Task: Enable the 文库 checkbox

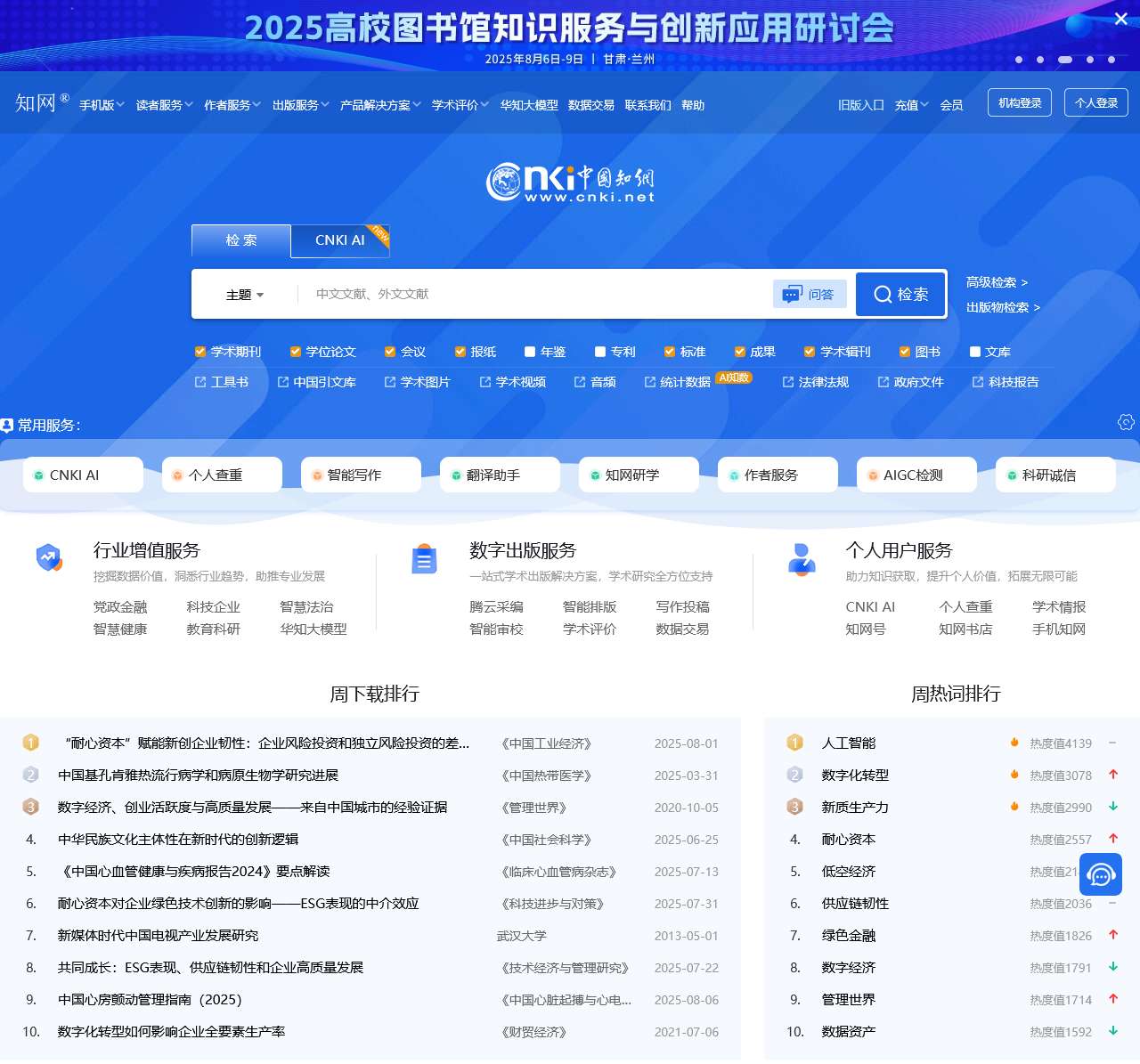Action: (975, 352)
